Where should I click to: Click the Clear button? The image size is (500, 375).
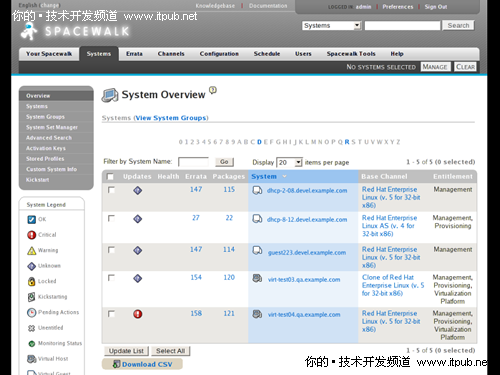(465, 67)
